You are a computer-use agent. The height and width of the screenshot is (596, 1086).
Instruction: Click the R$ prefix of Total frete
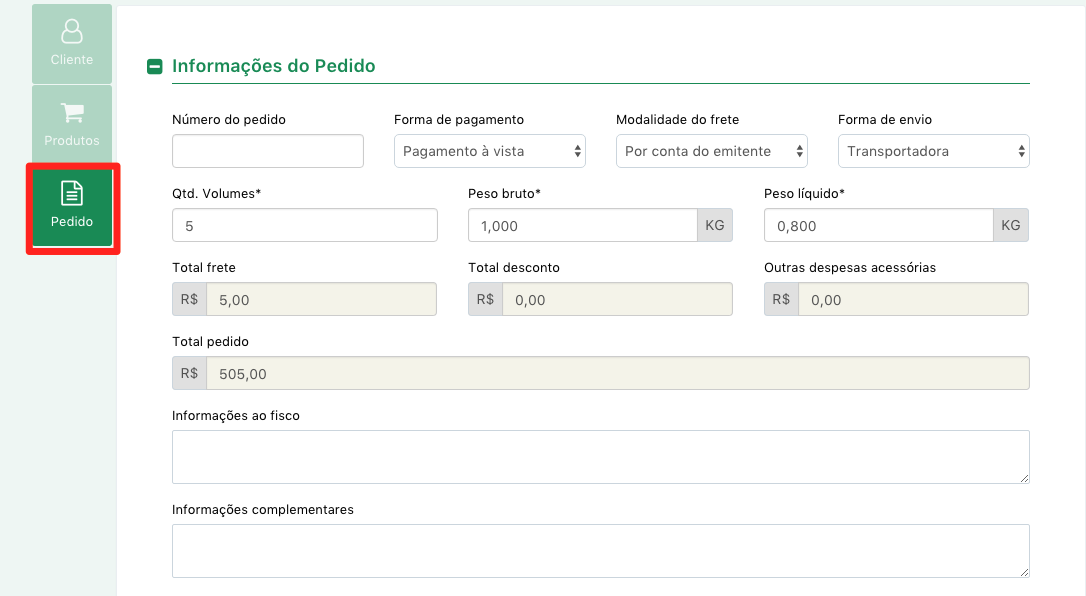(x=190, y=299)
